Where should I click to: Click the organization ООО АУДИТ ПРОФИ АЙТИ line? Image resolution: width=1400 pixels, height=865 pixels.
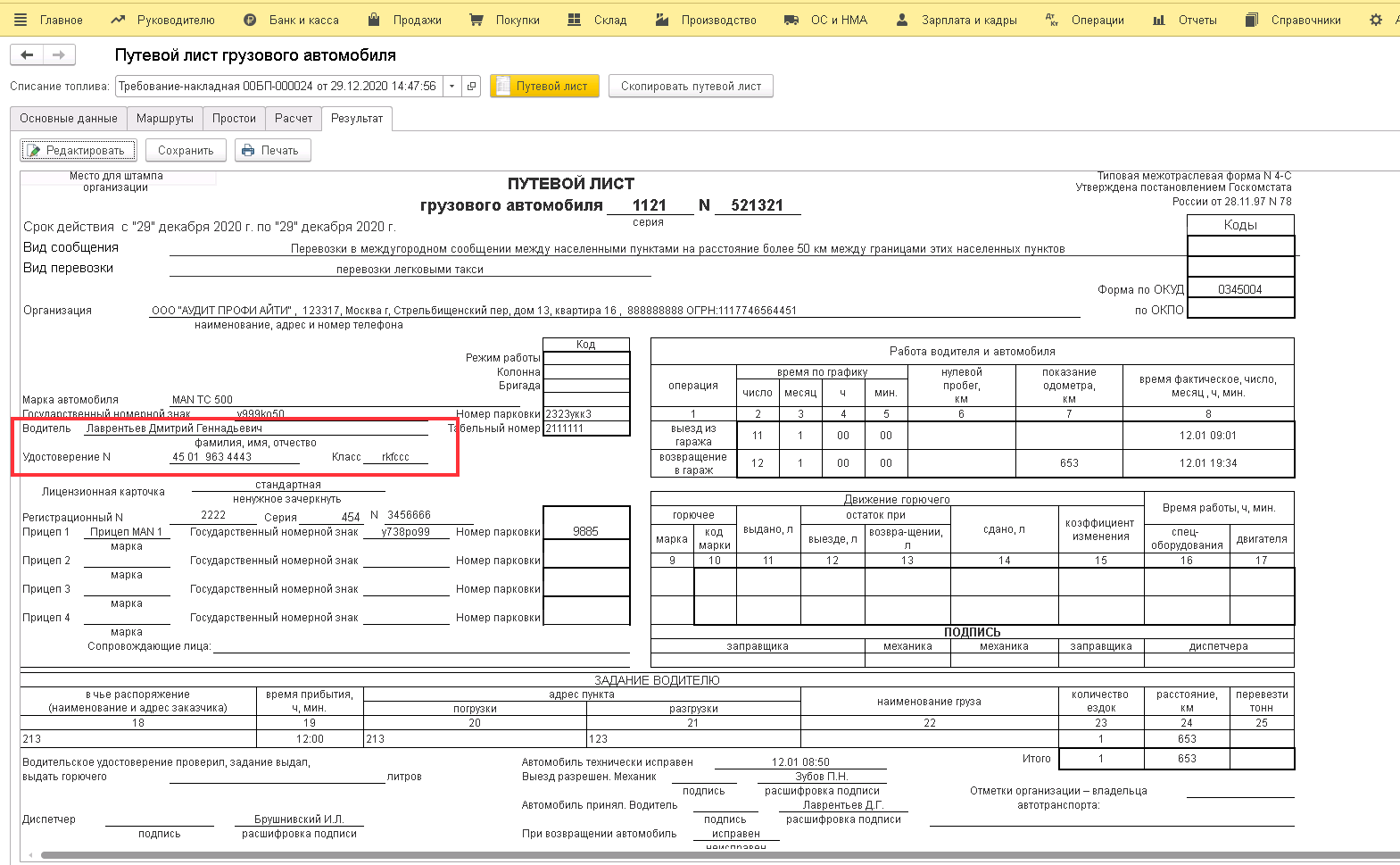click(474, 311)
